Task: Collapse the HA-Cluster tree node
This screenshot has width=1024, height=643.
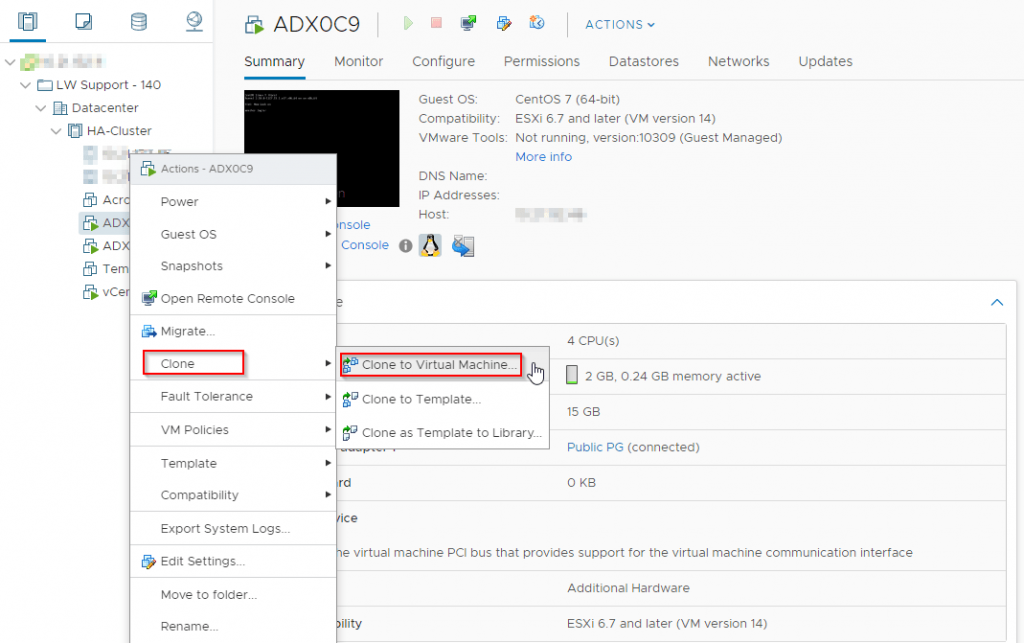Action: 57,130
